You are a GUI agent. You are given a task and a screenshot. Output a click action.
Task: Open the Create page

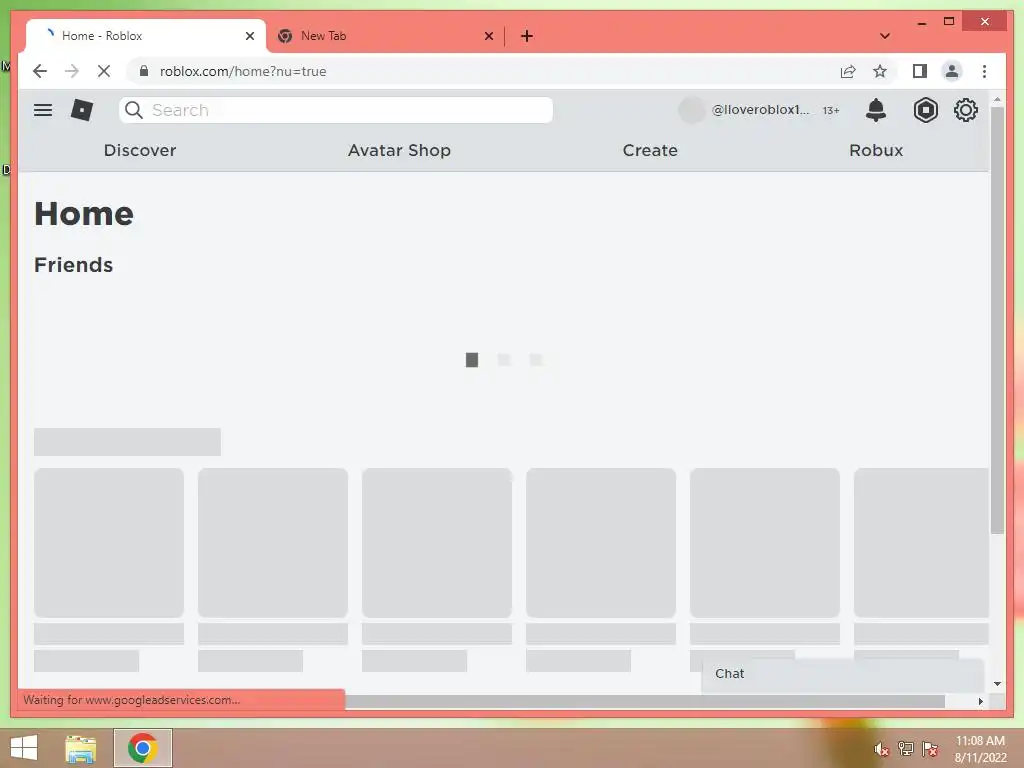(650, 150)
